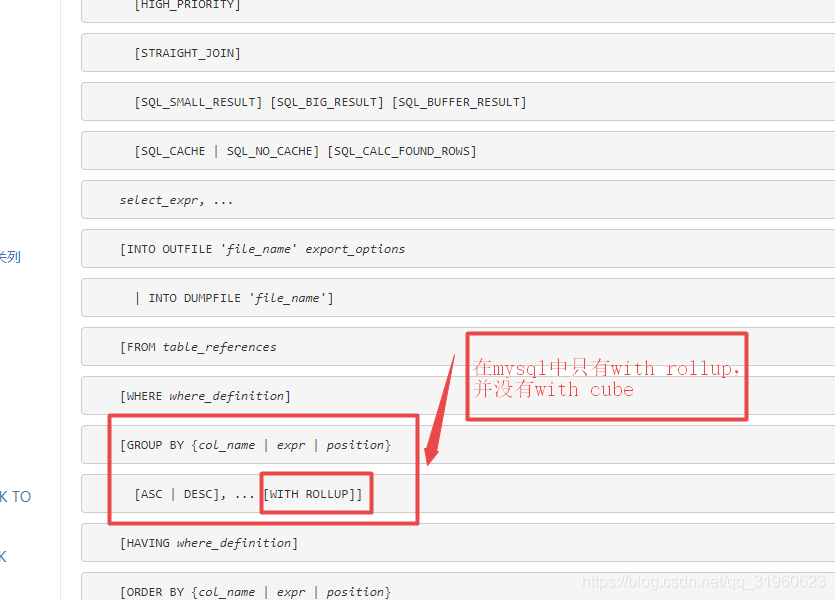Screen dimensions: 835x600
Task: Click the GROUP BY code line
Action: click(x=255, y=445)
